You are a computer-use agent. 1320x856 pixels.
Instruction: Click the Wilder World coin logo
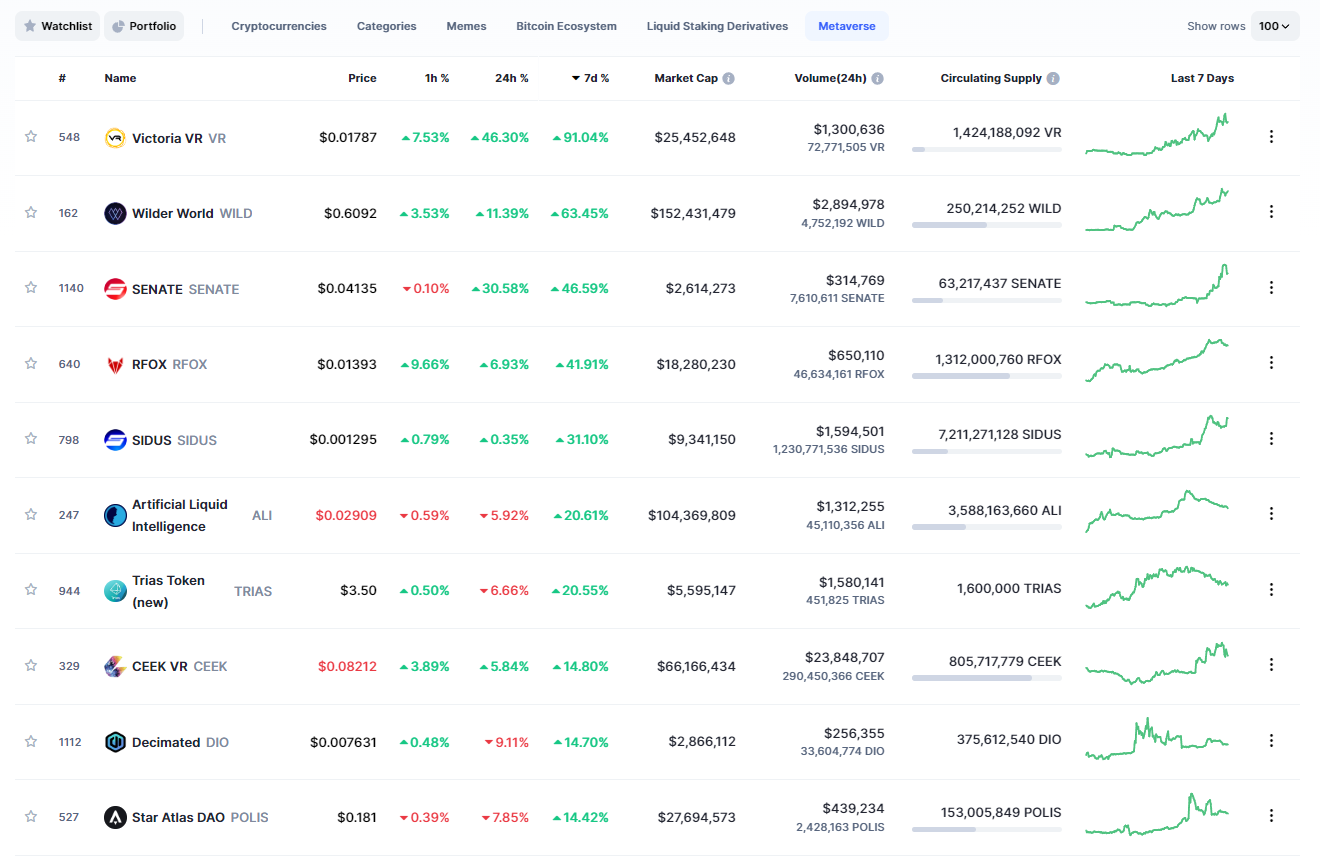pos(115,213)
